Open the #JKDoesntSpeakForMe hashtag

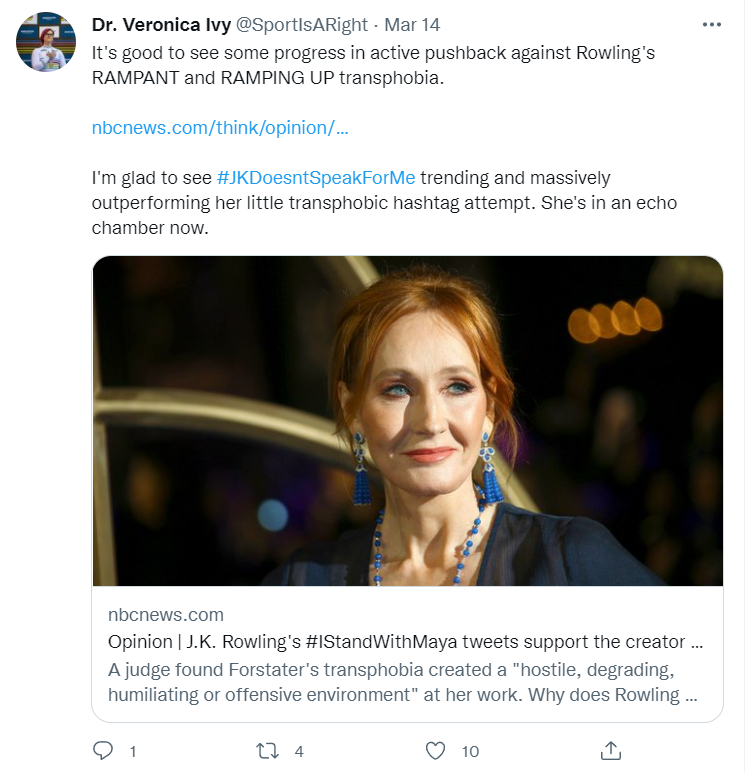tap(316, 177)
